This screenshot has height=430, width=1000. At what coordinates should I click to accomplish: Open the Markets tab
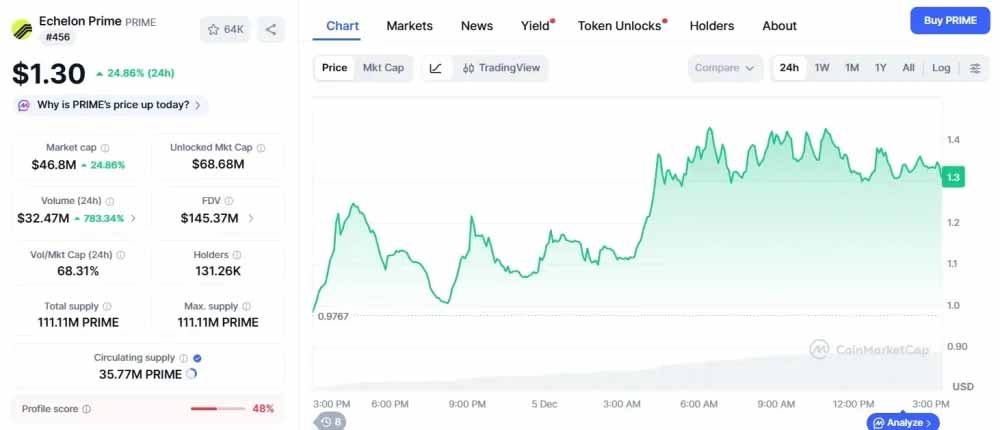[x=410, y=26]
